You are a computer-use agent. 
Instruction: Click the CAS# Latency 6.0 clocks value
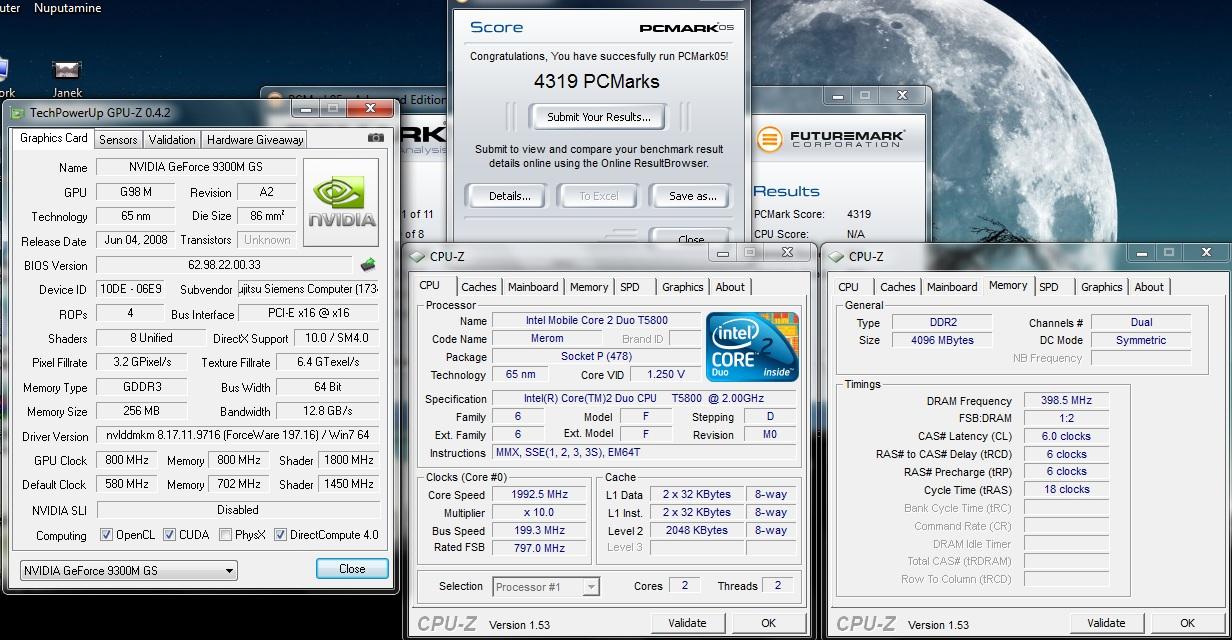pyautogui.click(x=1066, y=436)
